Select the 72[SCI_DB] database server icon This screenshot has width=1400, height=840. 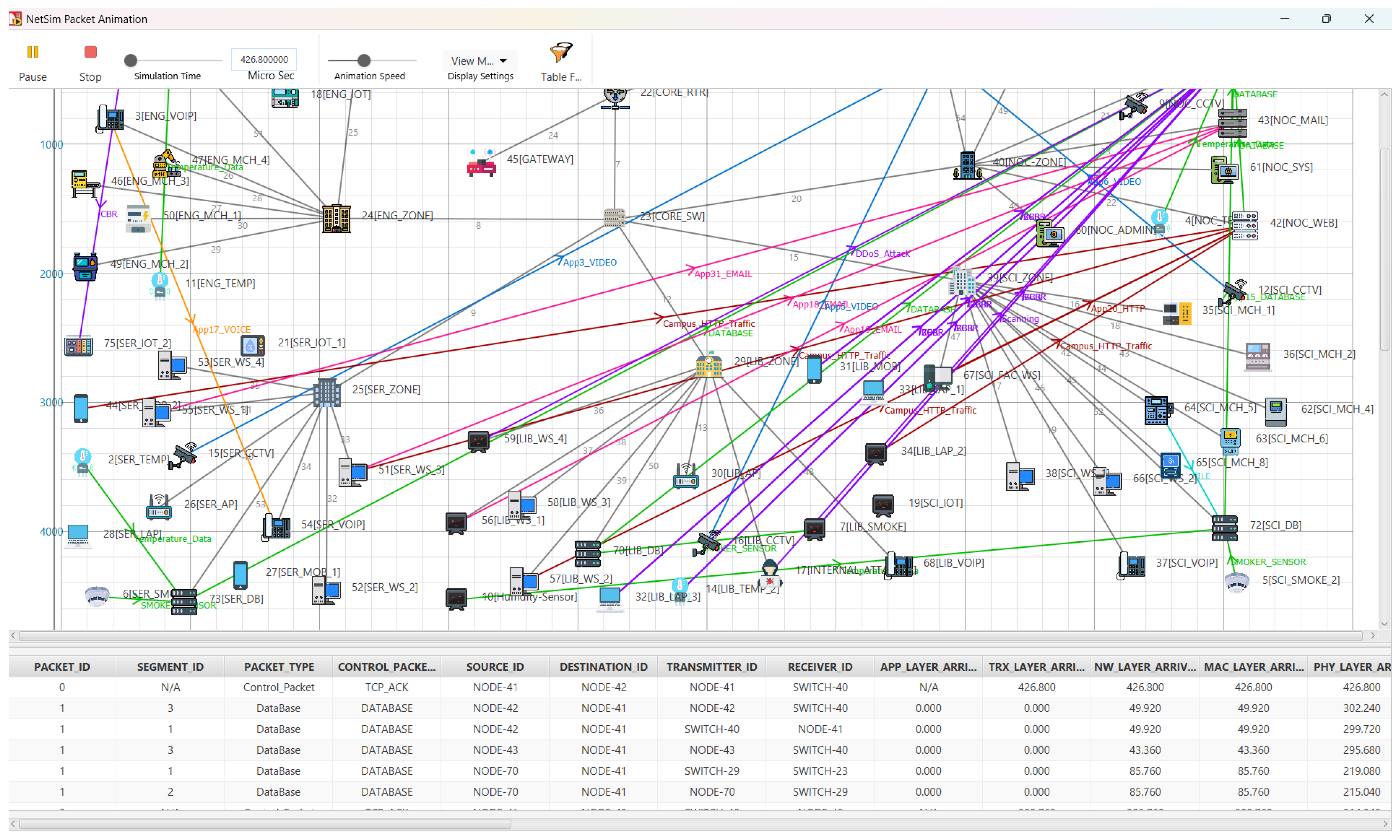(x=1224, y=528)
